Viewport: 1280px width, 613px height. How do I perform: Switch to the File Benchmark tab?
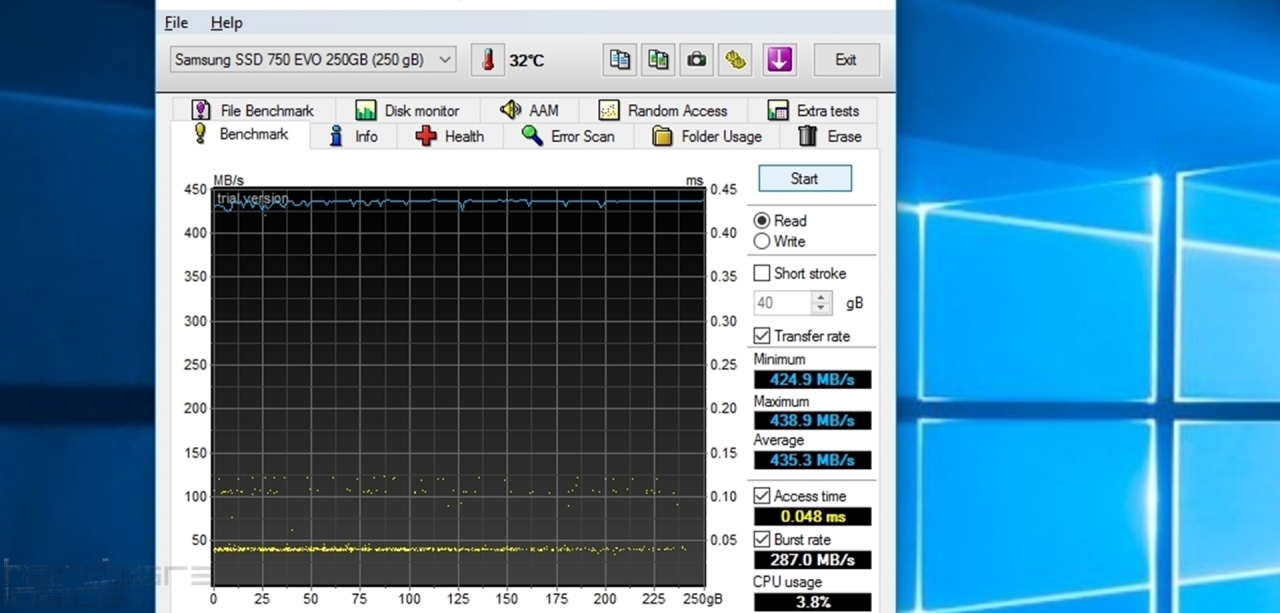[x=253, y=110]
